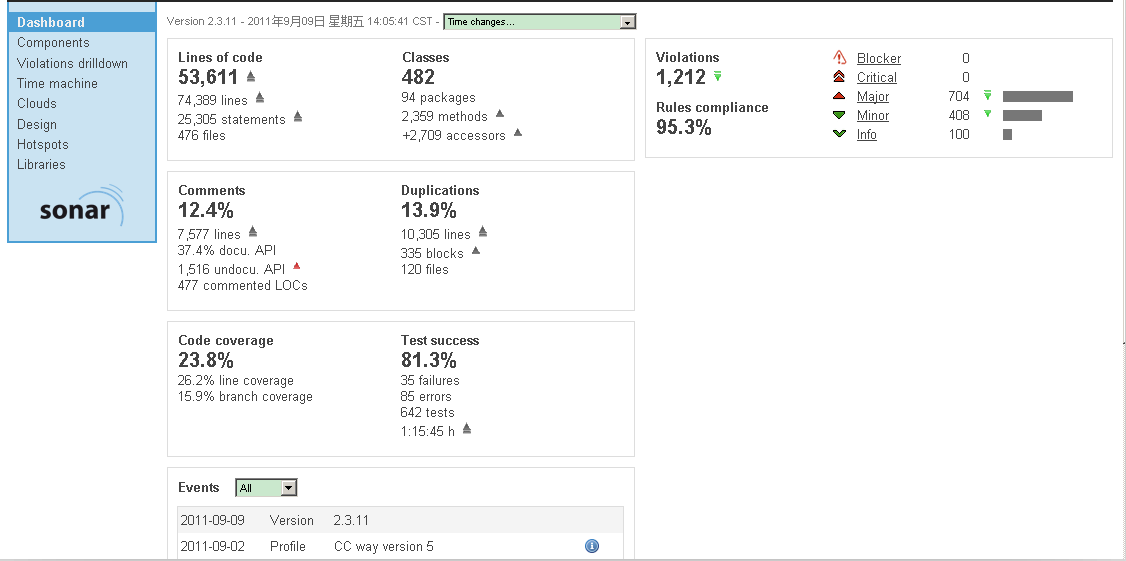The height and width of the screenshot is (561, 1126).
Task: Open the Major violations link
Action: coord(873,96)
